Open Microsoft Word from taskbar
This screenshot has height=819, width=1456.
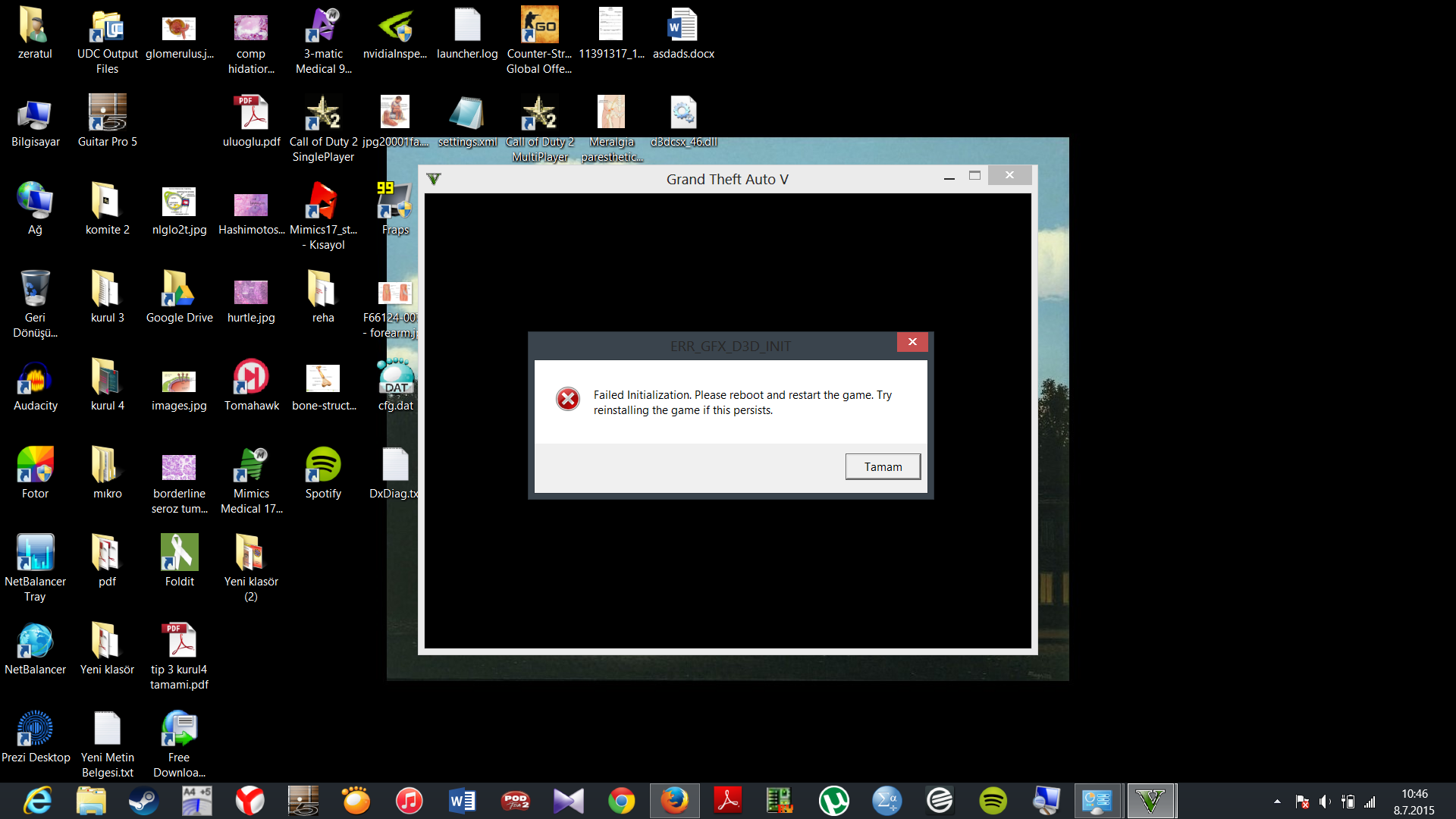click(462, 801)
